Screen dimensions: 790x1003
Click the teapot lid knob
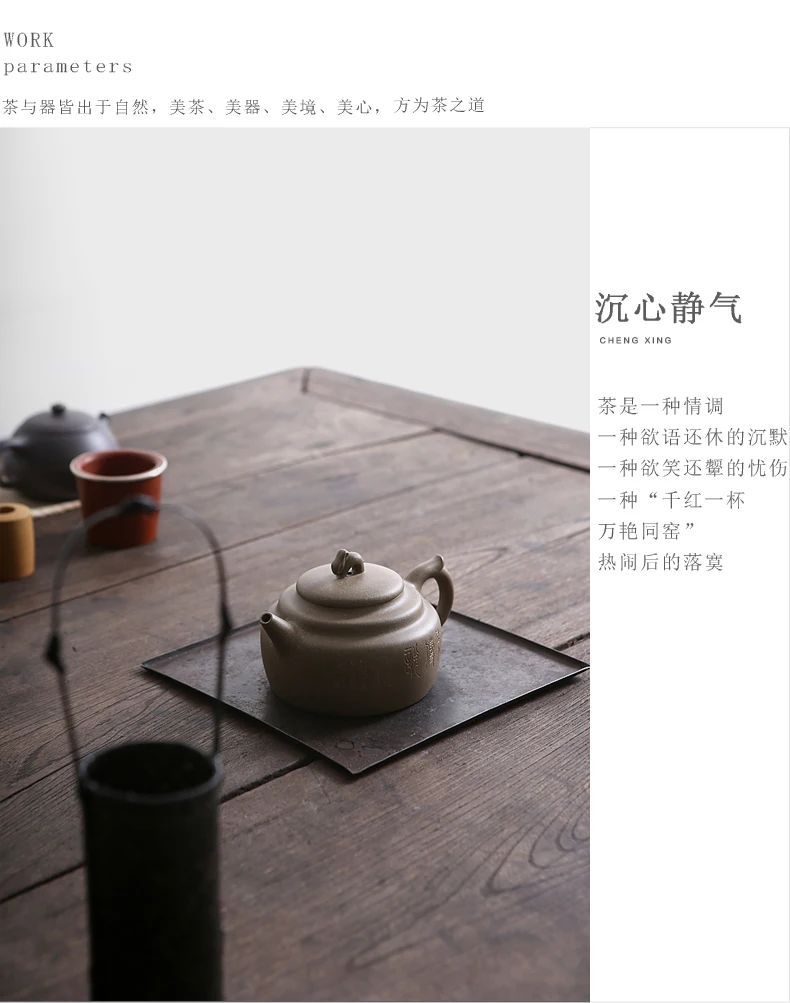pyautogui.click(x=347, y=562)
